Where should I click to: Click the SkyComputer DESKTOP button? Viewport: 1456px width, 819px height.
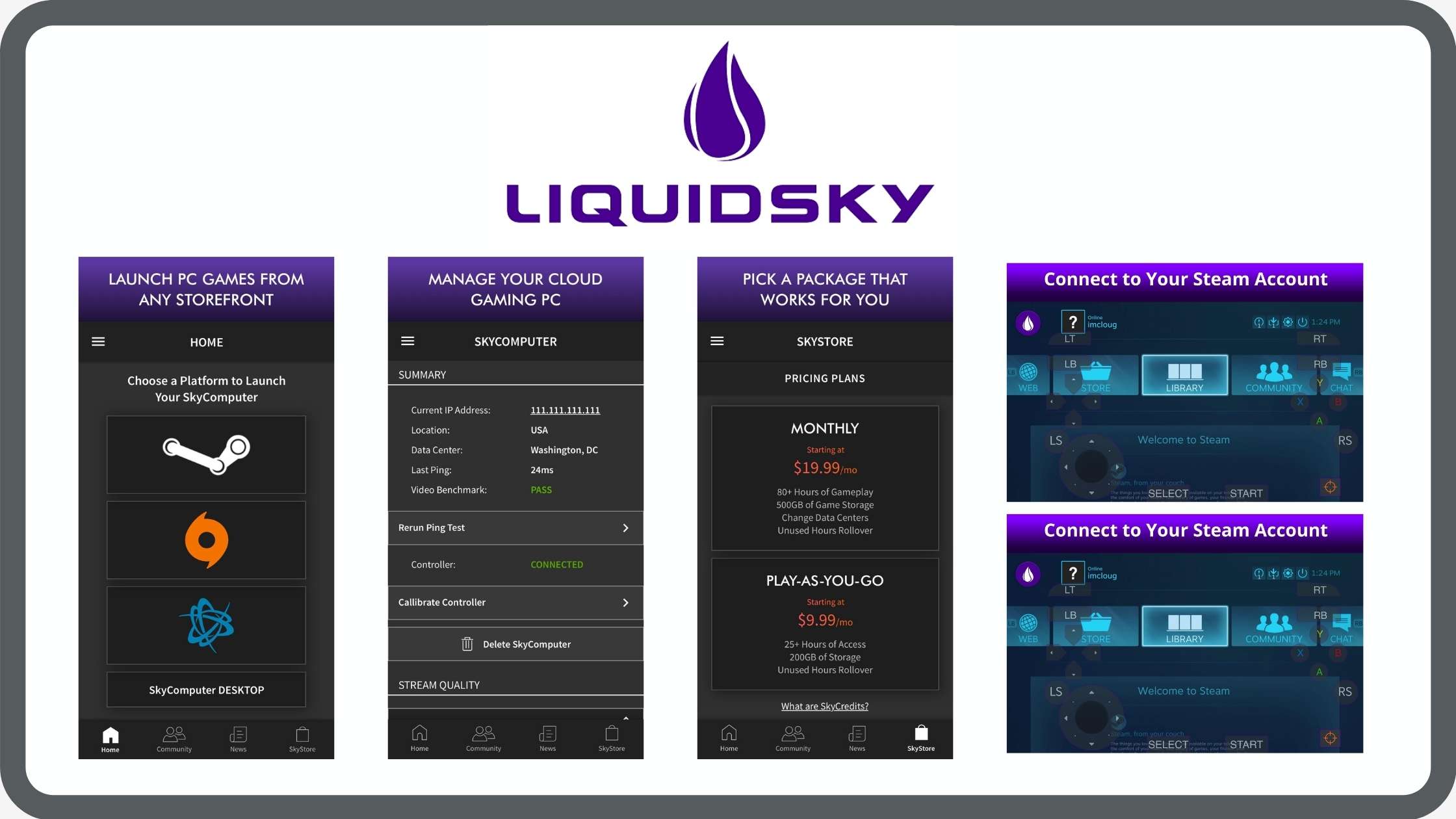pyautogui.click(x=206, y=690)
